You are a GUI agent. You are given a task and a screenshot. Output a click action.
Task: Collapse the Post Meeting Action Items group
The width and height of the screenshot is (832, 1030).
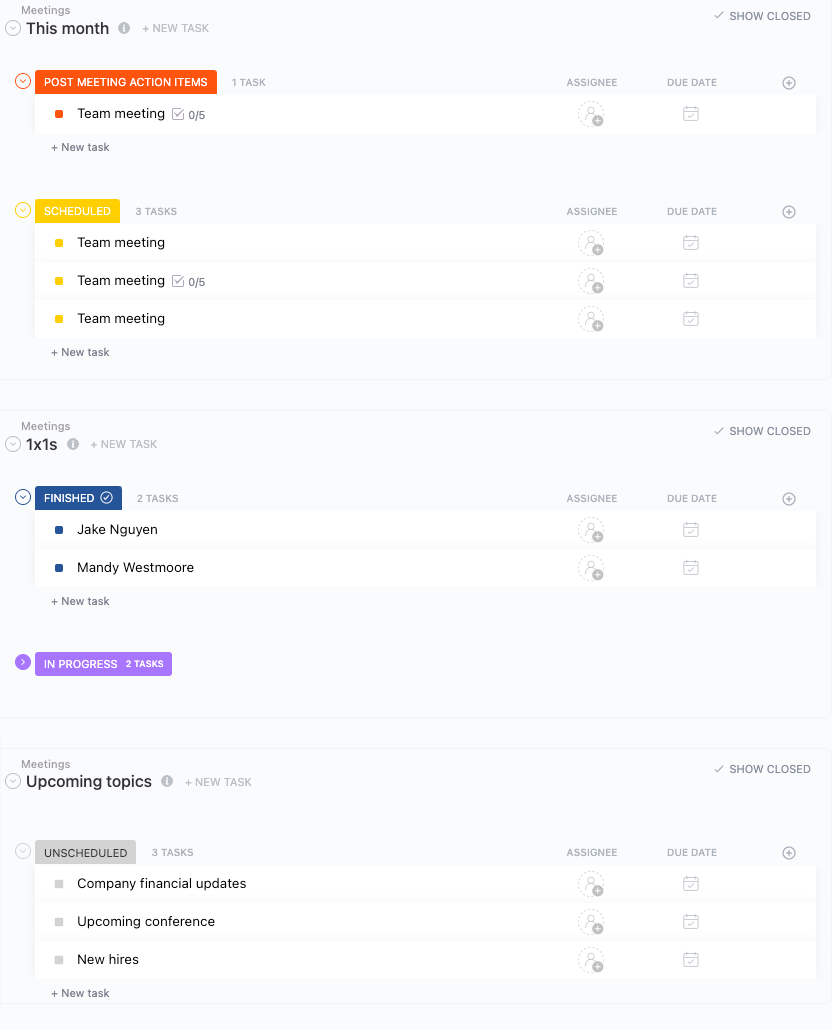coord(23,81)
